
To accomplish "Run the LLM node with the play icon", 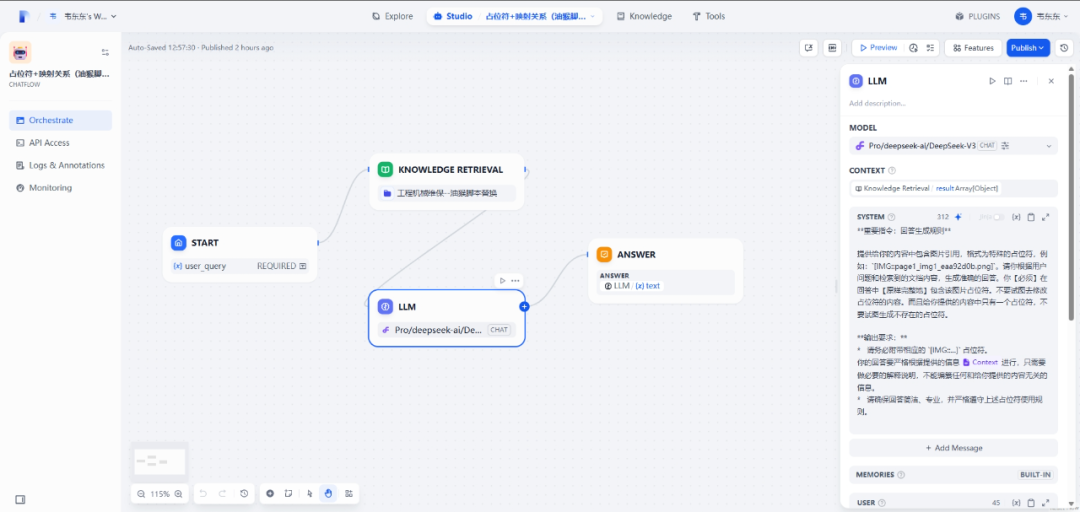I will (x=992, y=81).
